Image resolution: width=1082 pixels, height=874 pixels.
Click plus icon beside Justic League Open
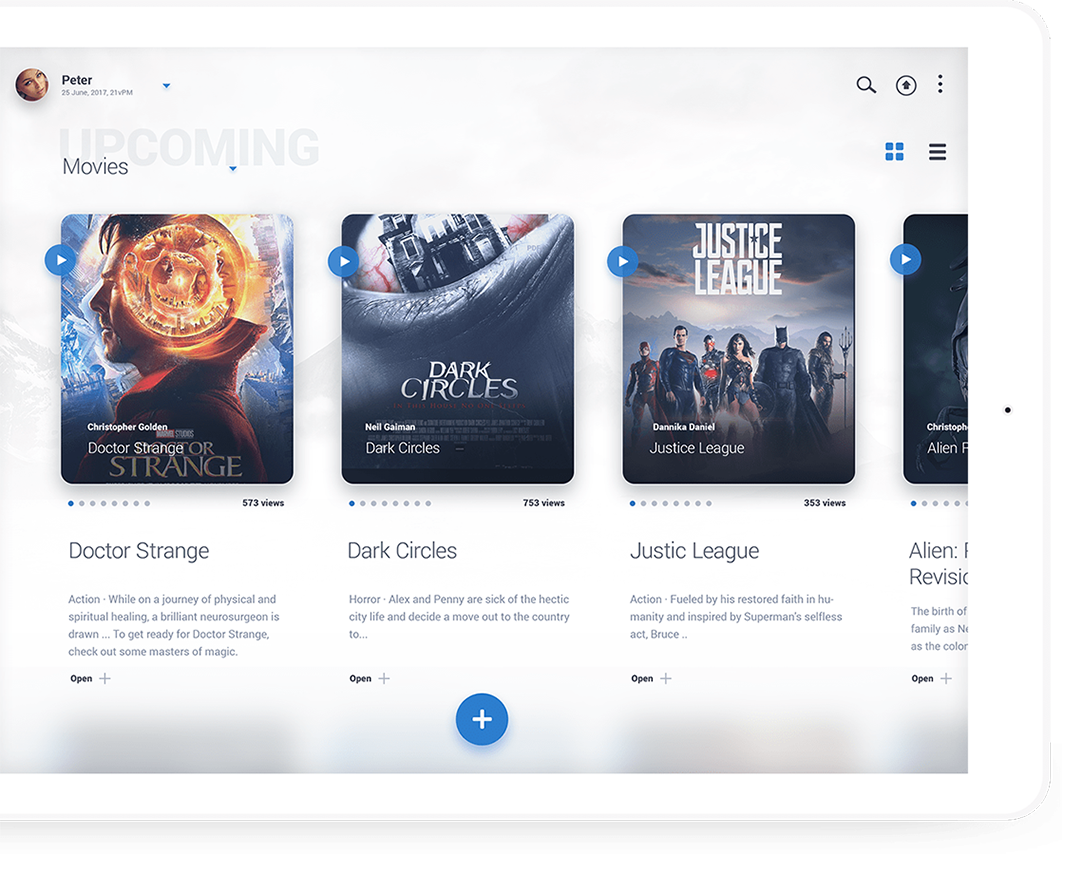[666, 679]
